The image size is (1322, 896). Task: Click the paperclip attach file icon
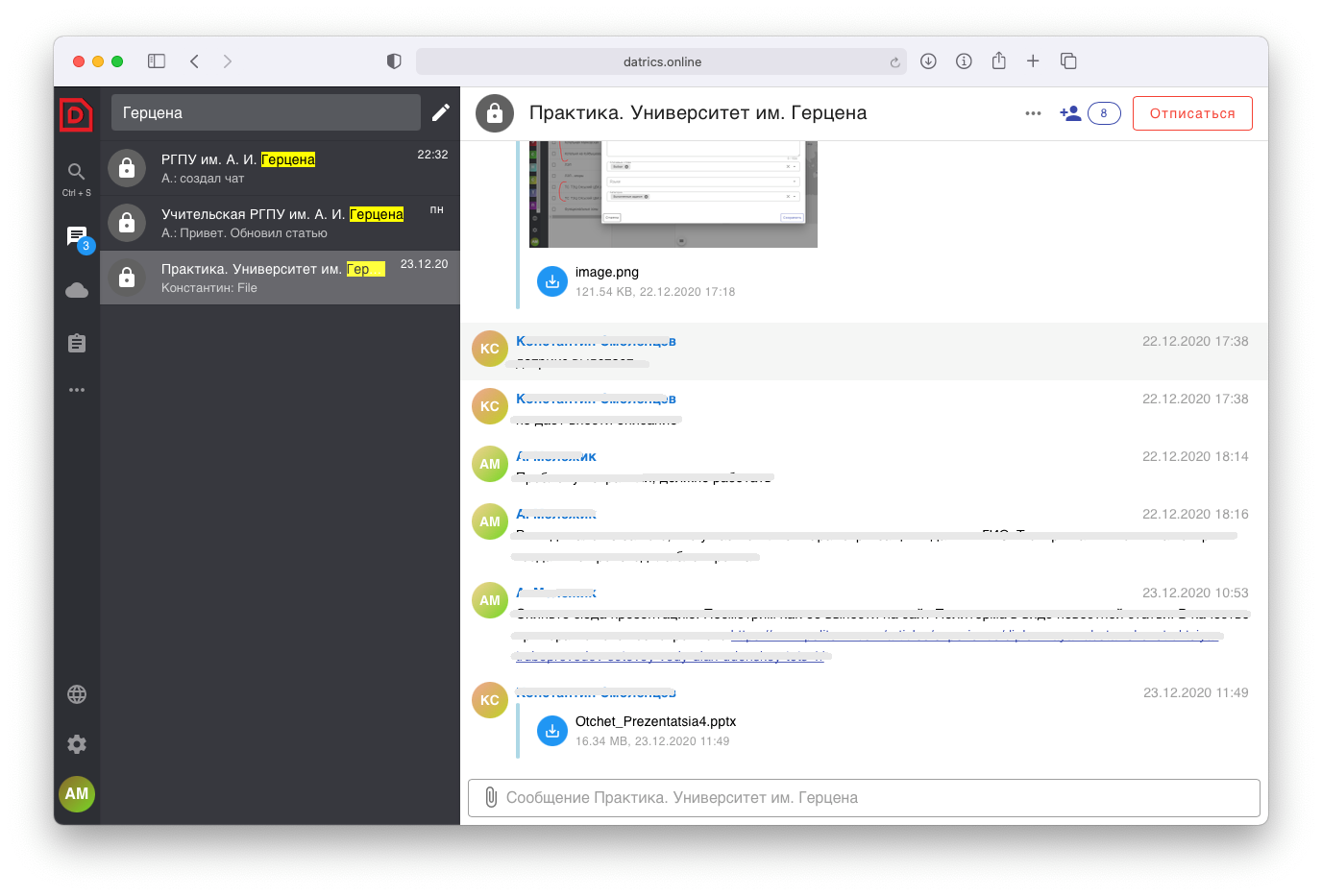coord(491,797)
